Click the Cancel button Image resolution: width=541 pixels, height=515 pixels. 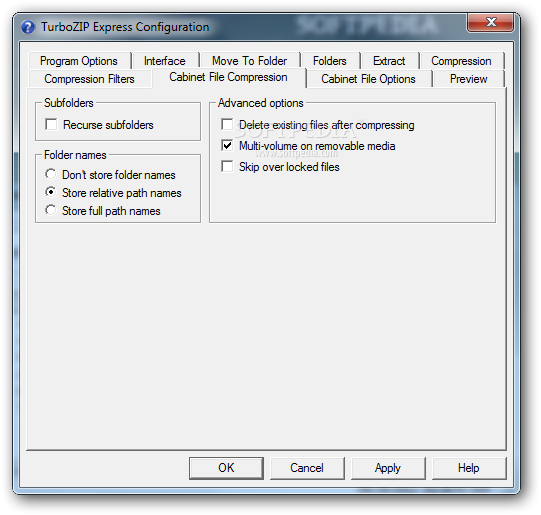(x=307, y=468)
